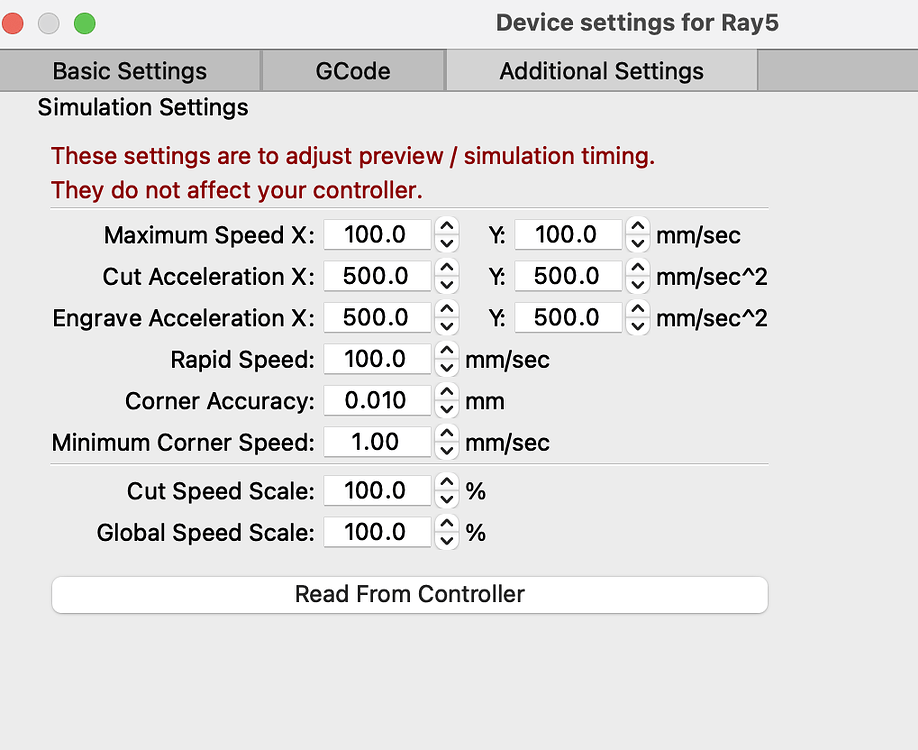Click the Rapid Speed value field
Viewport: 918px width, 750px height.
[377, 358]
